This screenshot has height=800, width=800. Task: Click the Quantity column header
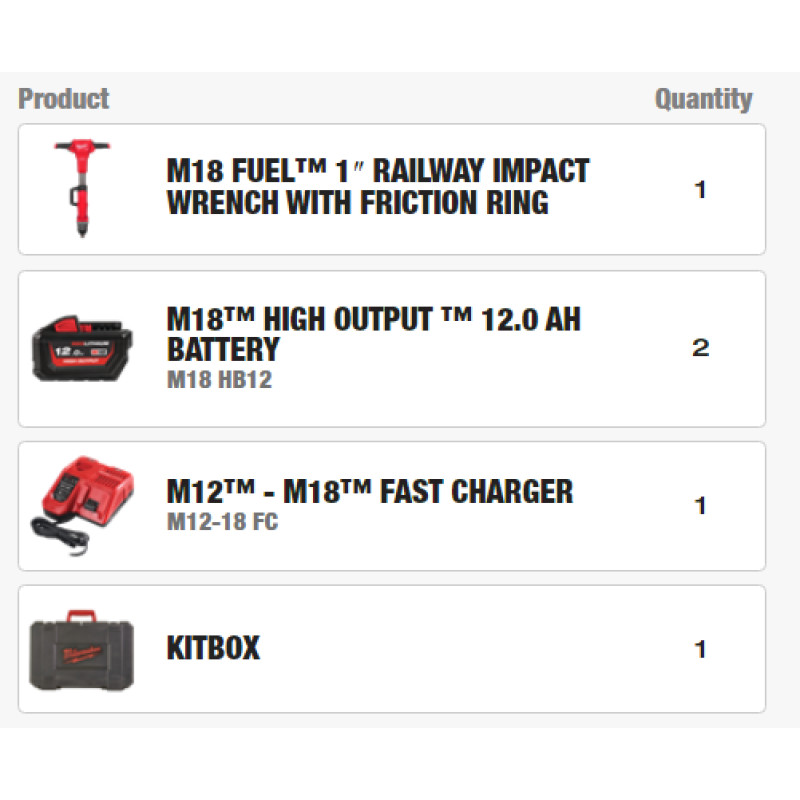703,99
